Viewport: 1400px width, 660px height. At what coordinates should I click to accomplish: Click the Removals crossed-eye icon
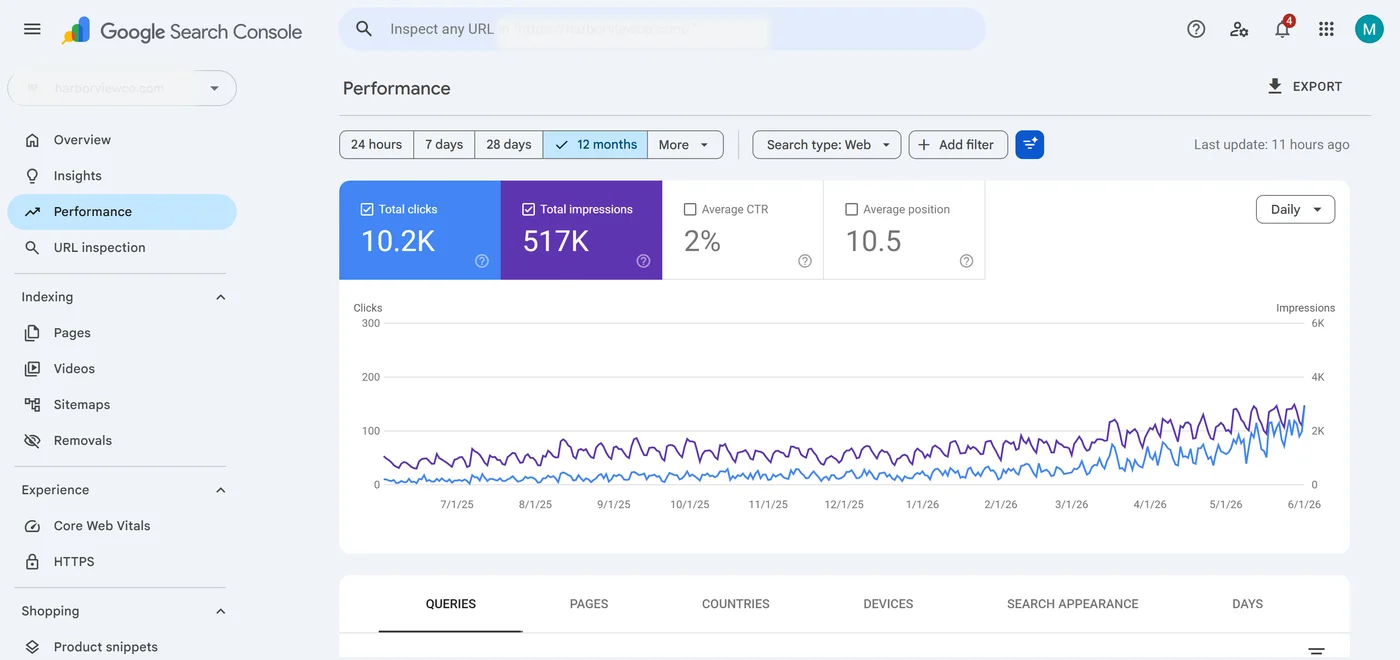33,441
